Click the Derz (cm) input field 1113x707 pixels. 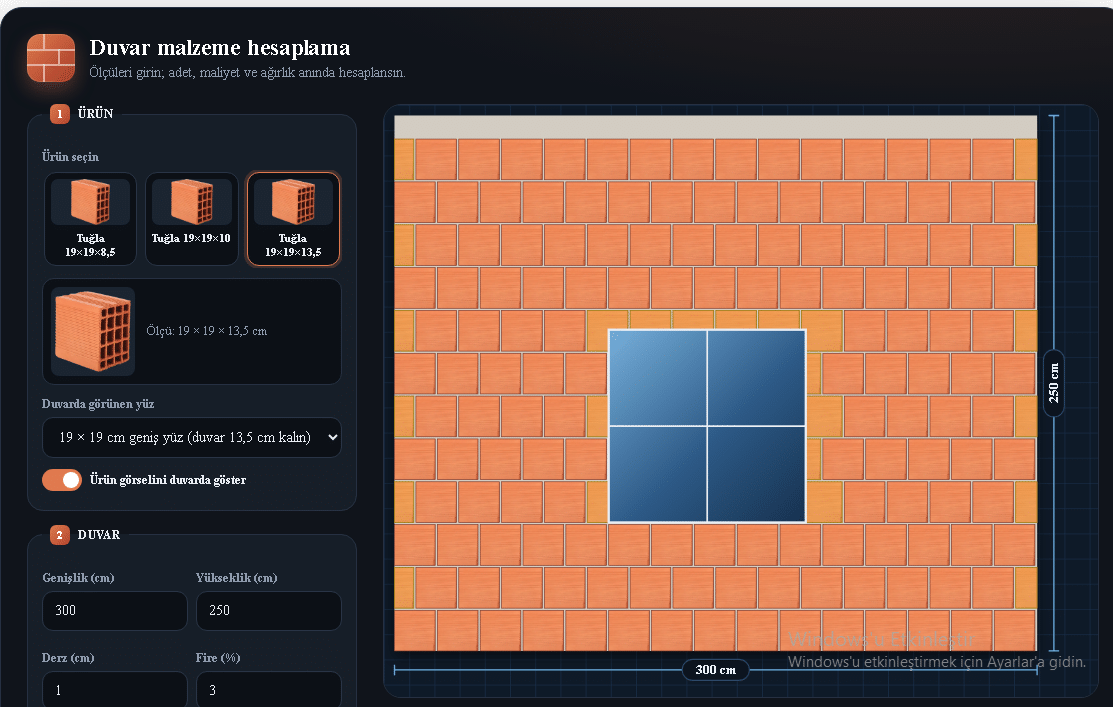coord(115,689)
